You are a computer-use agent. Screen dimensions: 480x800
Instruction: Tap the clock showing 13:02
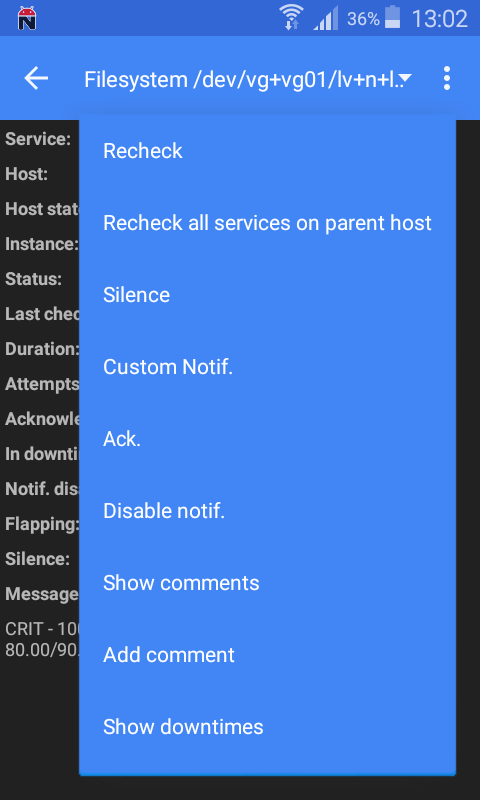[x=439, y=19]
